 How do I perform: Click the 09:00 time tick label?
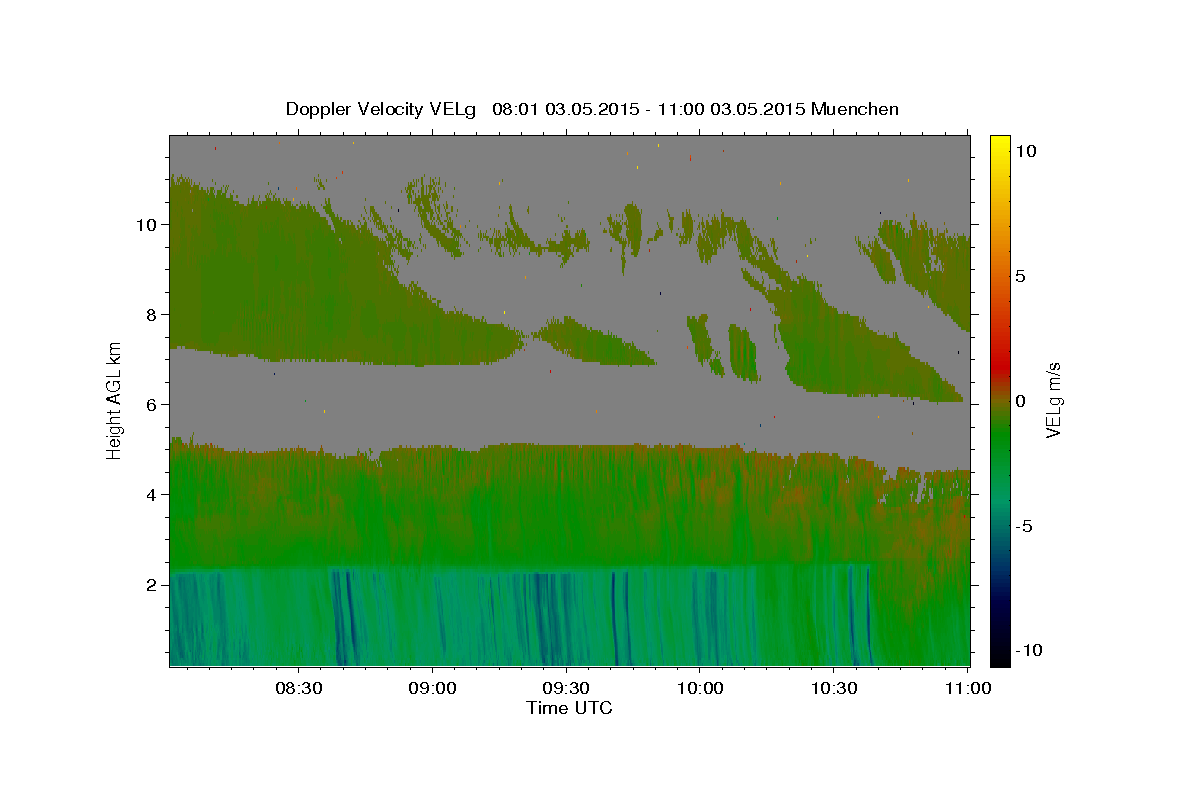tap(433, 688)
